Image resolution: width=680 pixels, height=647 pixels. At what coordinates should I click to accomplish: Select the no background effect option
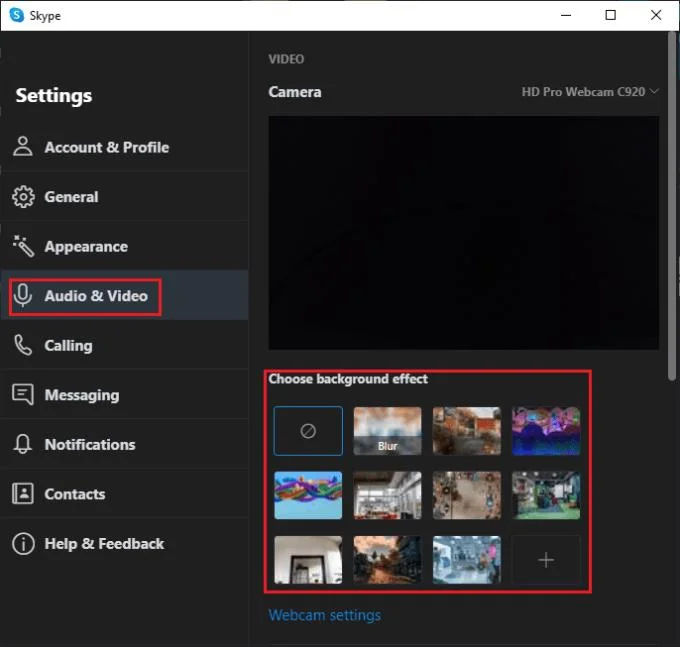[x=308, y=431]
